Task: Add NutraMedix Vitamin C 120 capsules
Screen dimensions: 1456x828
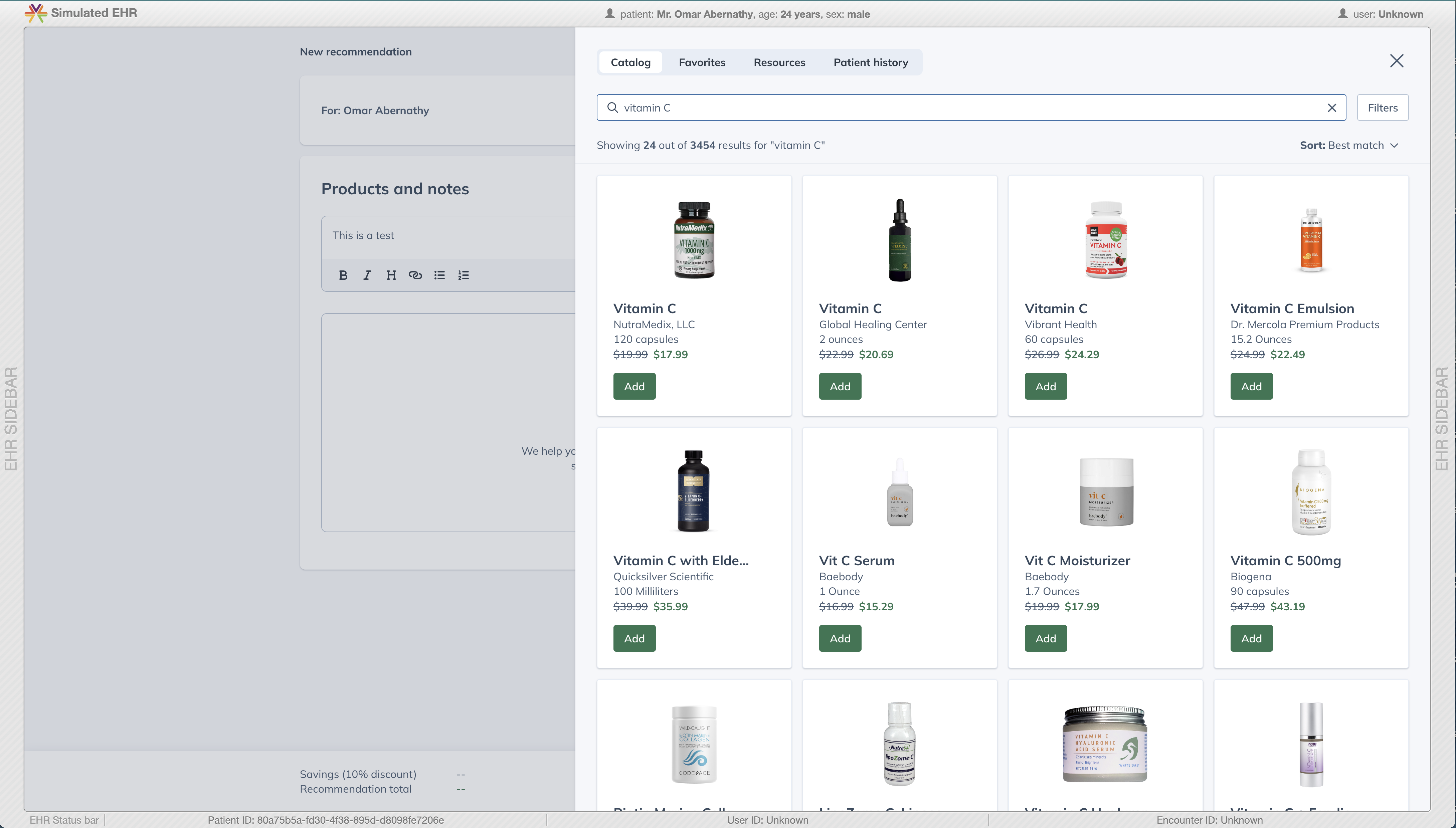Action: point(634,386)
